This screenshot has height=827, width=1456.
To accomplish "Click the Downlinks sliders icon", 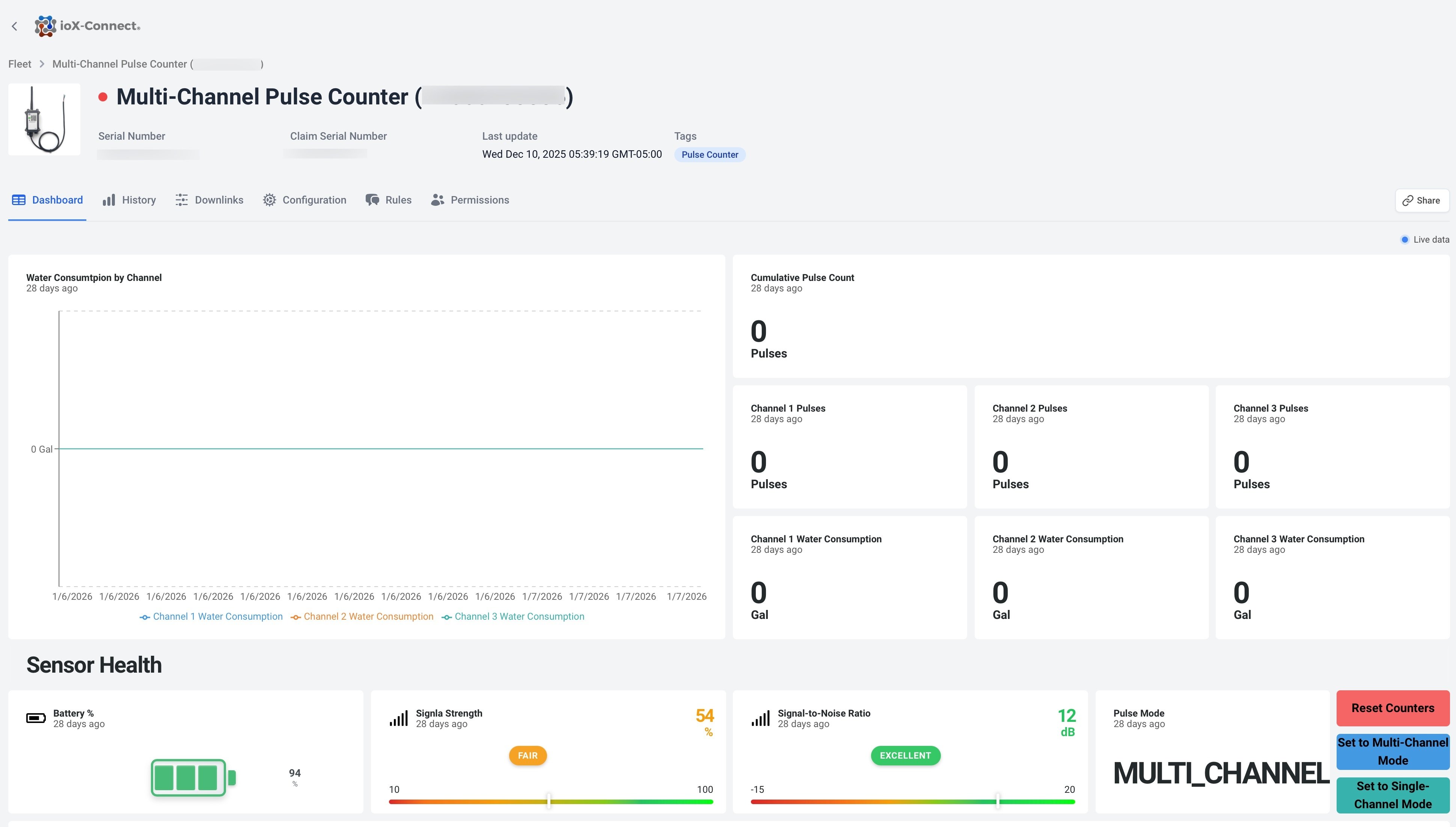I will point(182,200).
